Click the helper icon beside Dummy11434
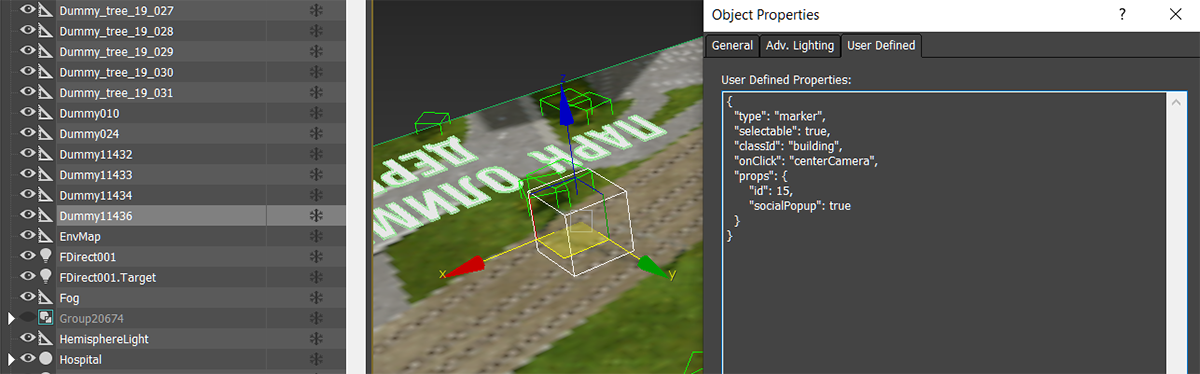Screen dimensions: 1200x374 click(45, 195)
